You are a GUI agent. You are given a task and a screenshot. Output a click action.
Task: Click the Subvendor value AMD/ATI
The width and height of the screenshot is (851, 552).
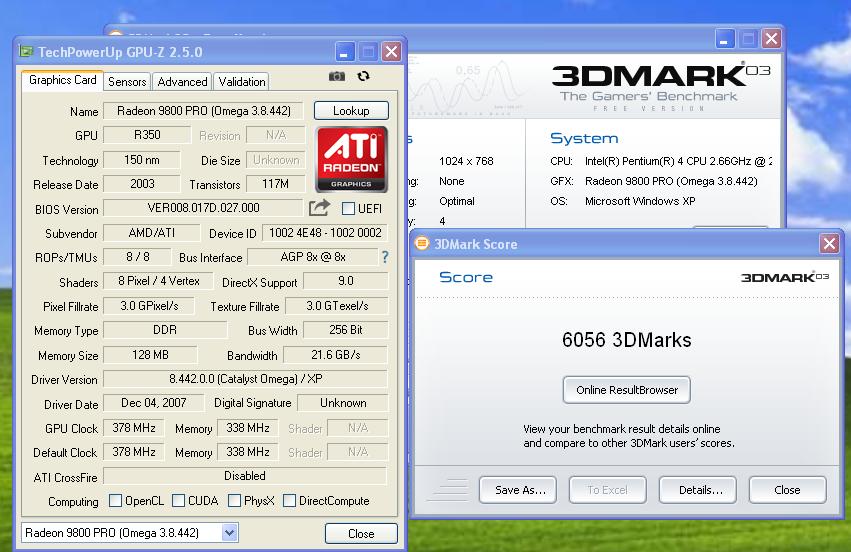(x=151, y=233)
